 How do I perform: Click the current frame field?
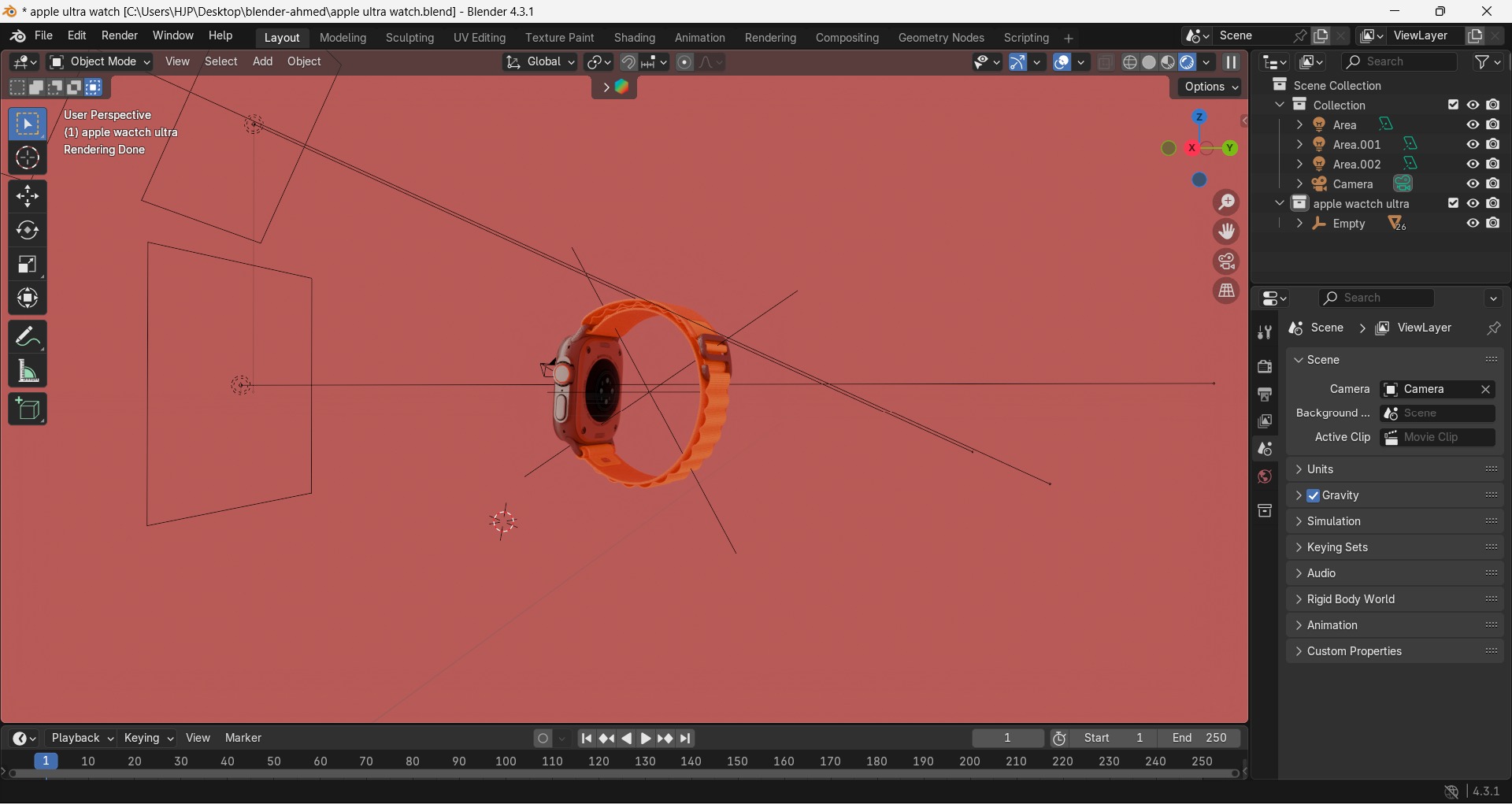(x=1008, y=739)
